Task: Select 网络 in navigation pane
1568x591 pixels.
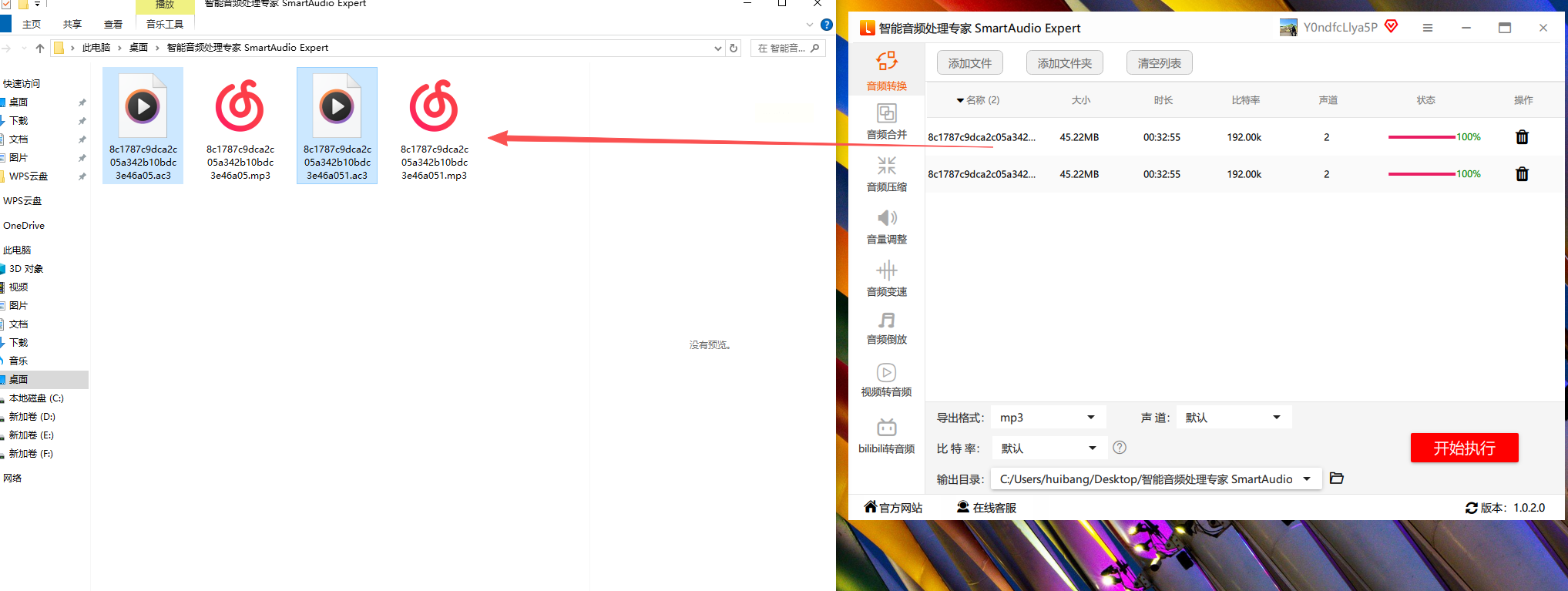Action: click(x=12, y=479)
